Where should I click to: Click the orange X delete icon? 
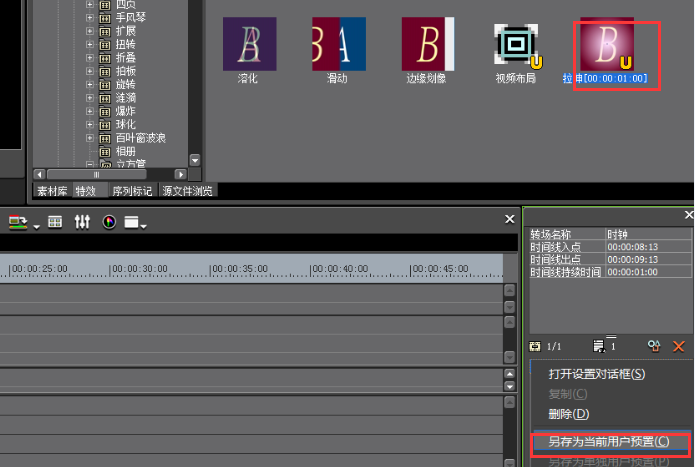(x=679, y=346)
